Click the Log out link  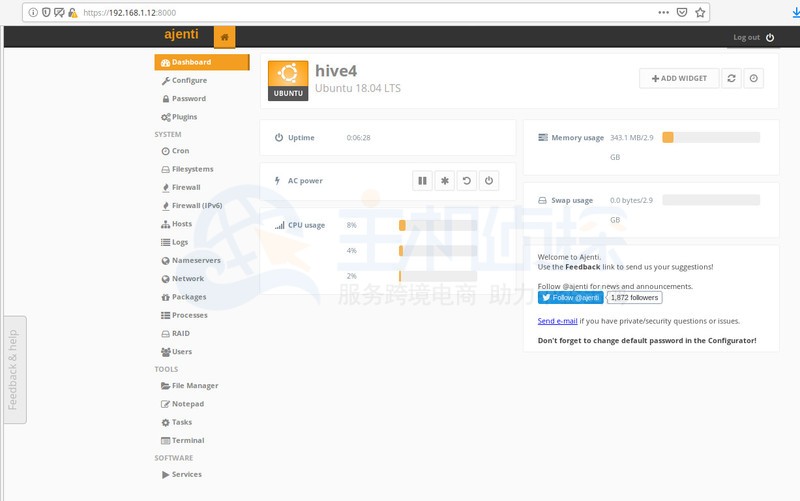point(752,37)
